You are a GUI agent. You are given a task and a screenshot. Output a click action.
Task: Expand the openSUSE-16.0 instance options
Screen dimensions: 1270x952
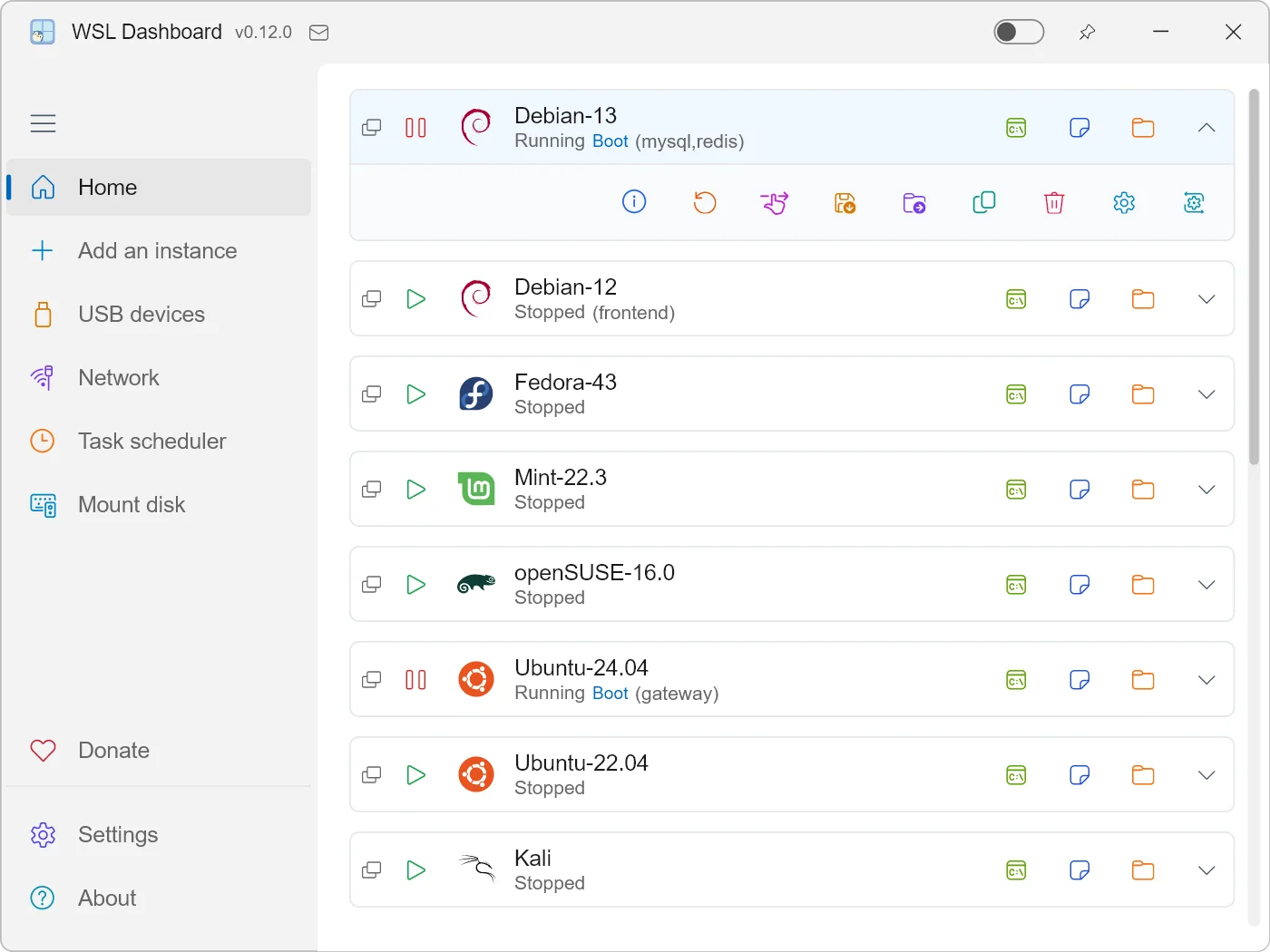pyautogui.click(x=1206, y=585)
